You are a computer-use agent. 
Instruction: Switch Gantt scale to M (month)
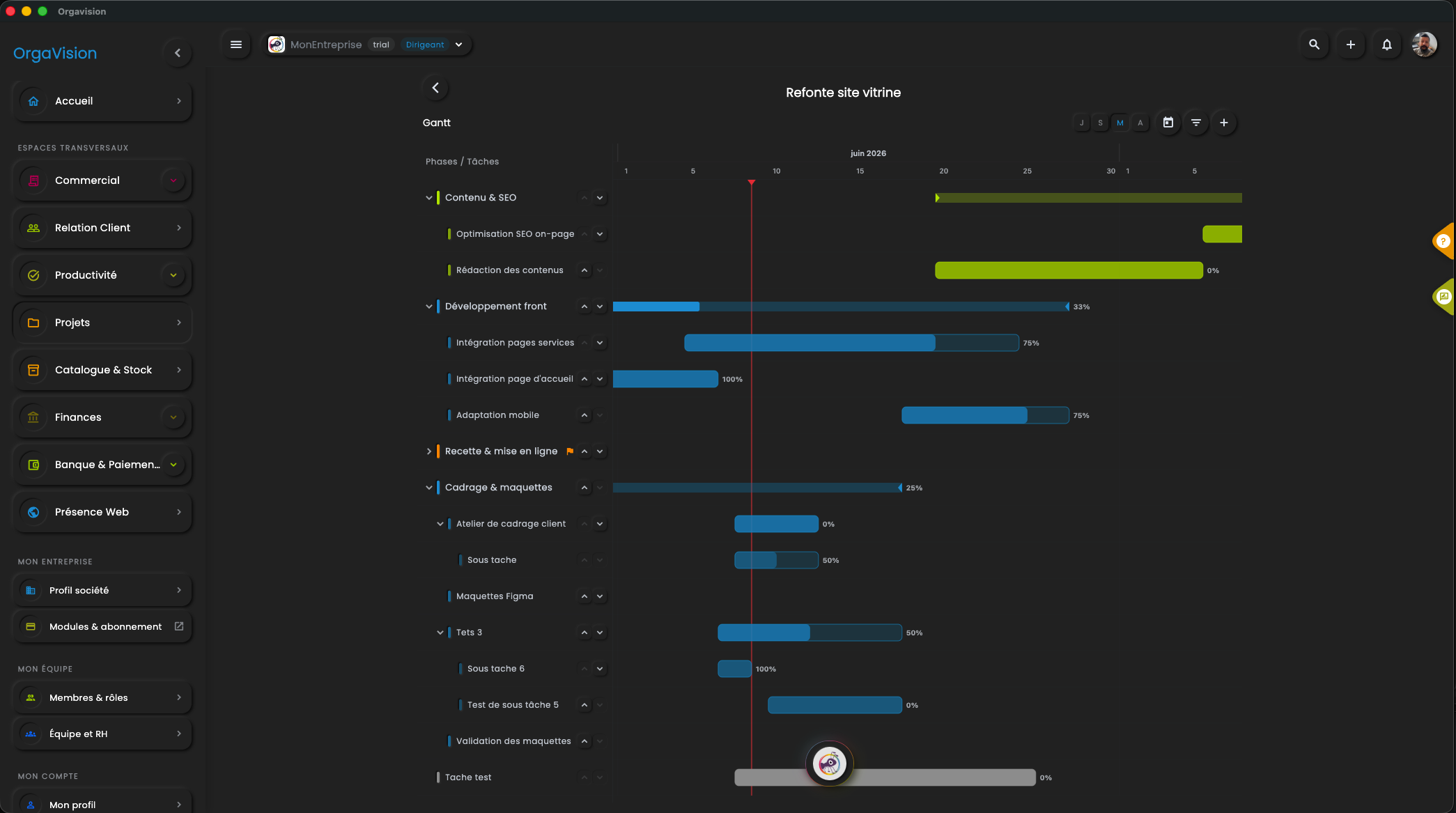[1120, 123]
